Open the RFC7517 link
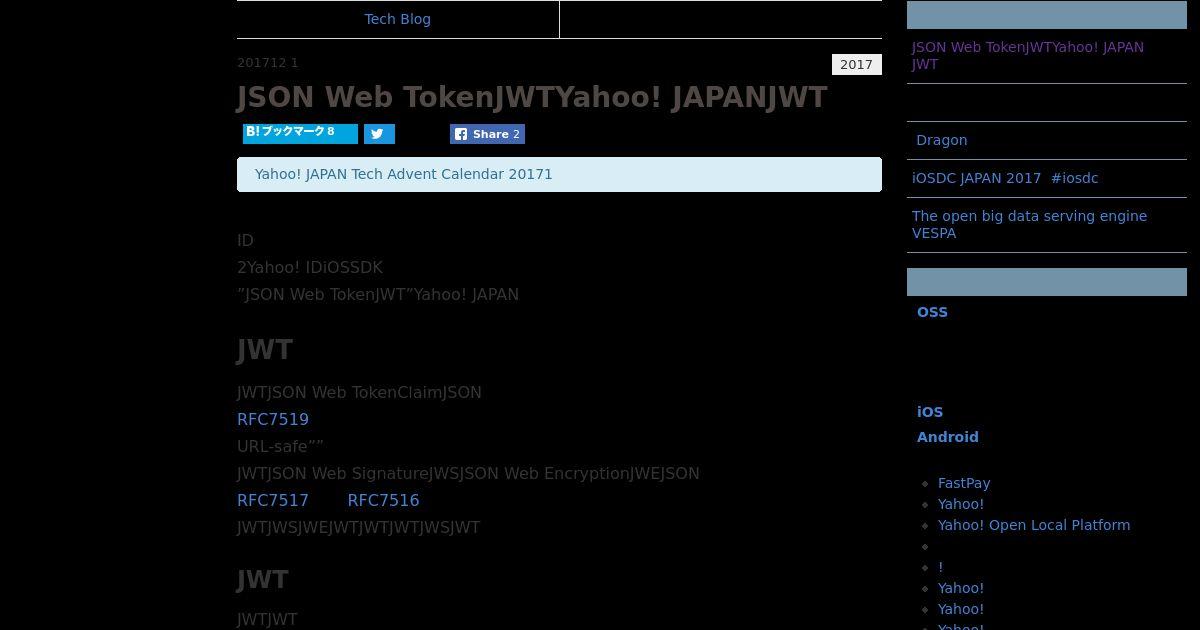1200x630 pixels. [x=273, y=500]
